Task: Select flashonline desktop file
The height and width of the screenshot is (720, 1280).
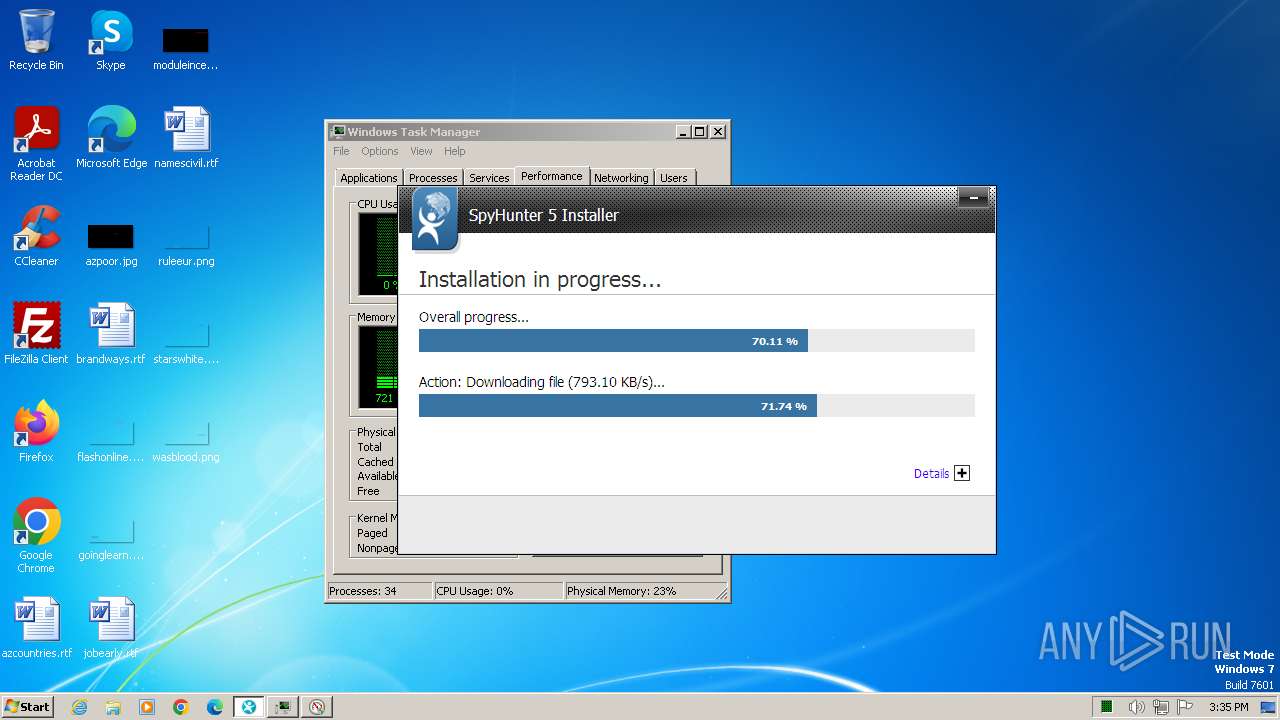Action: pyautogui.click(x=111, y=440)
